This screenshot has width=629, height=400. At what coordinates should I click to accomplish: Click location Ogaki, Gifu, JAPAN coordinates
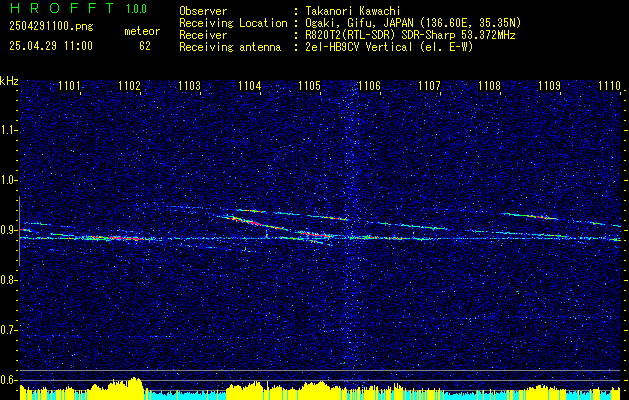411,23
